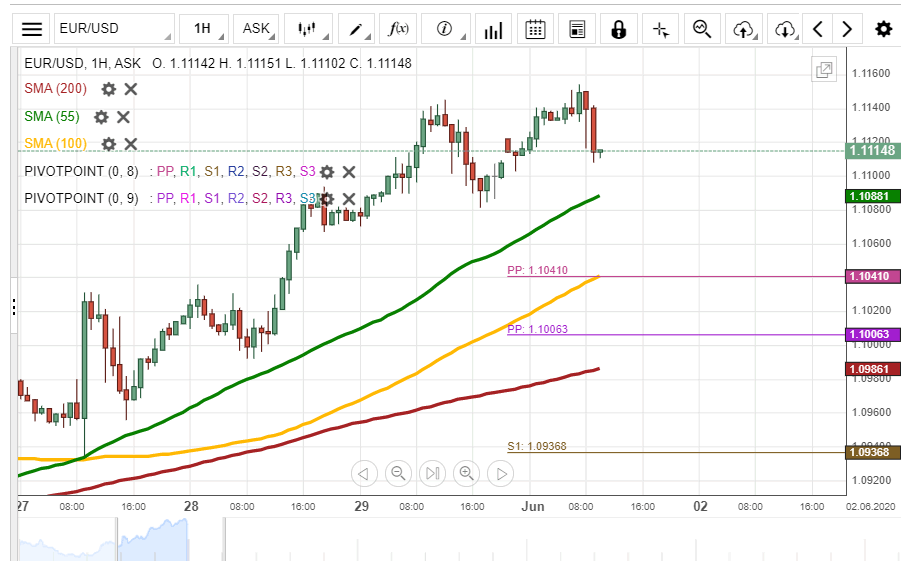Go to next chart with right chevron
Viewport: 913px width, 571px height.
(x=847, y=29)
